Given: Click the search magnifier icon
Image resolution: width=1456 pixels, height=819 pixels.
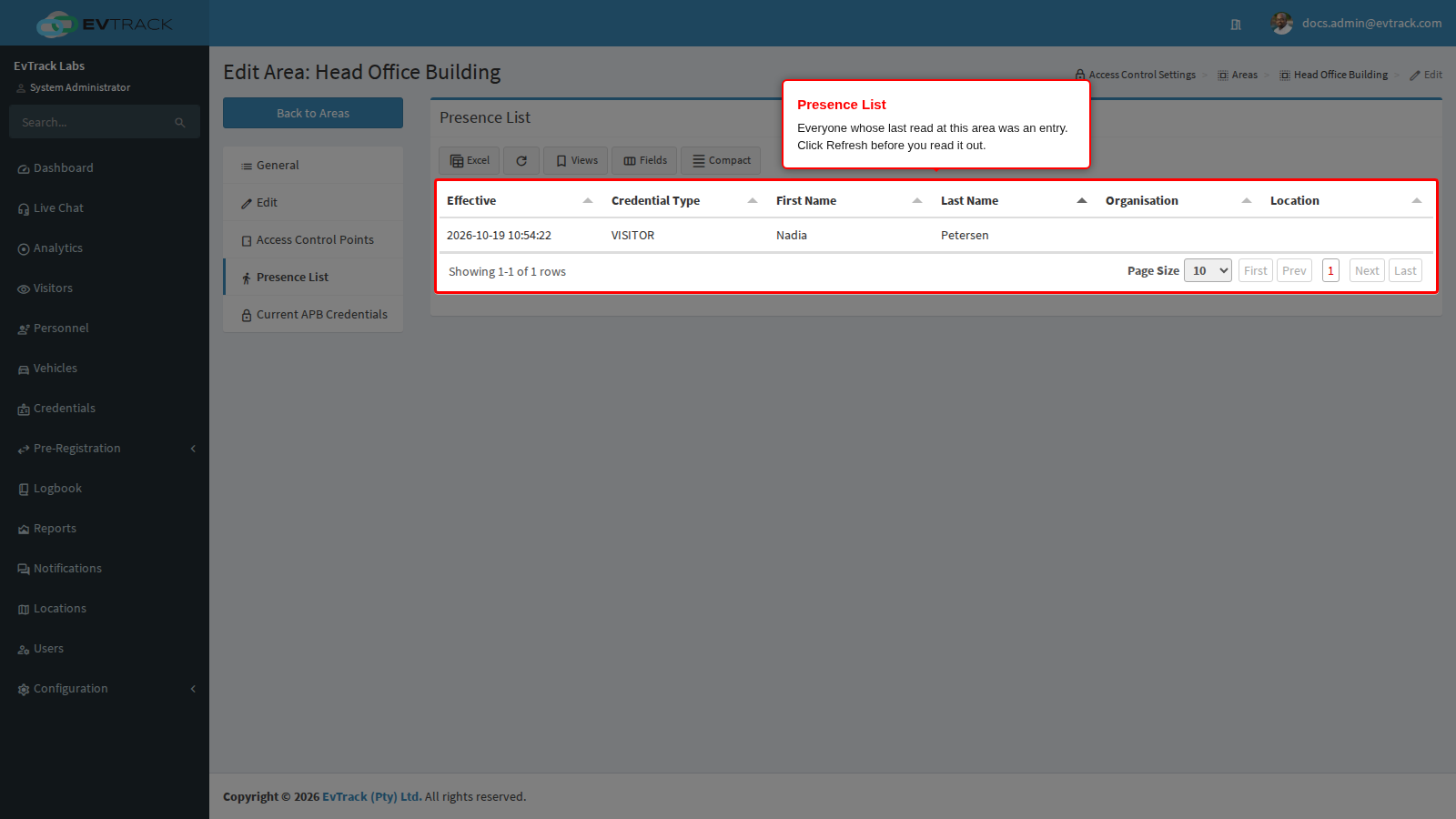Looking at the screenshot, I should coord(180,122).
